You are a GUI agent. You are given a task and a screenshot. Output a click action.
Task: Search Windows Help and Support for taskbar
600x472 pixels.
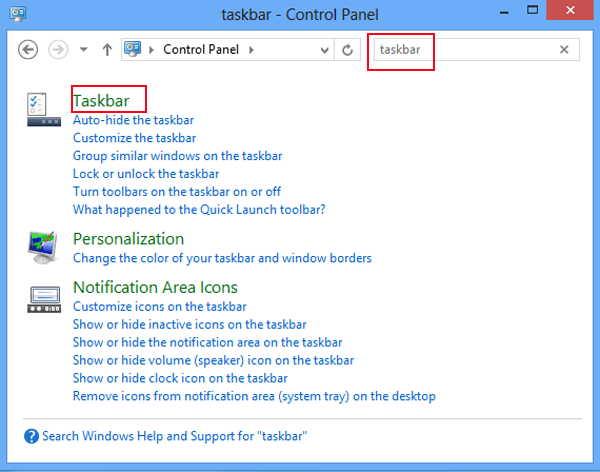174,436
